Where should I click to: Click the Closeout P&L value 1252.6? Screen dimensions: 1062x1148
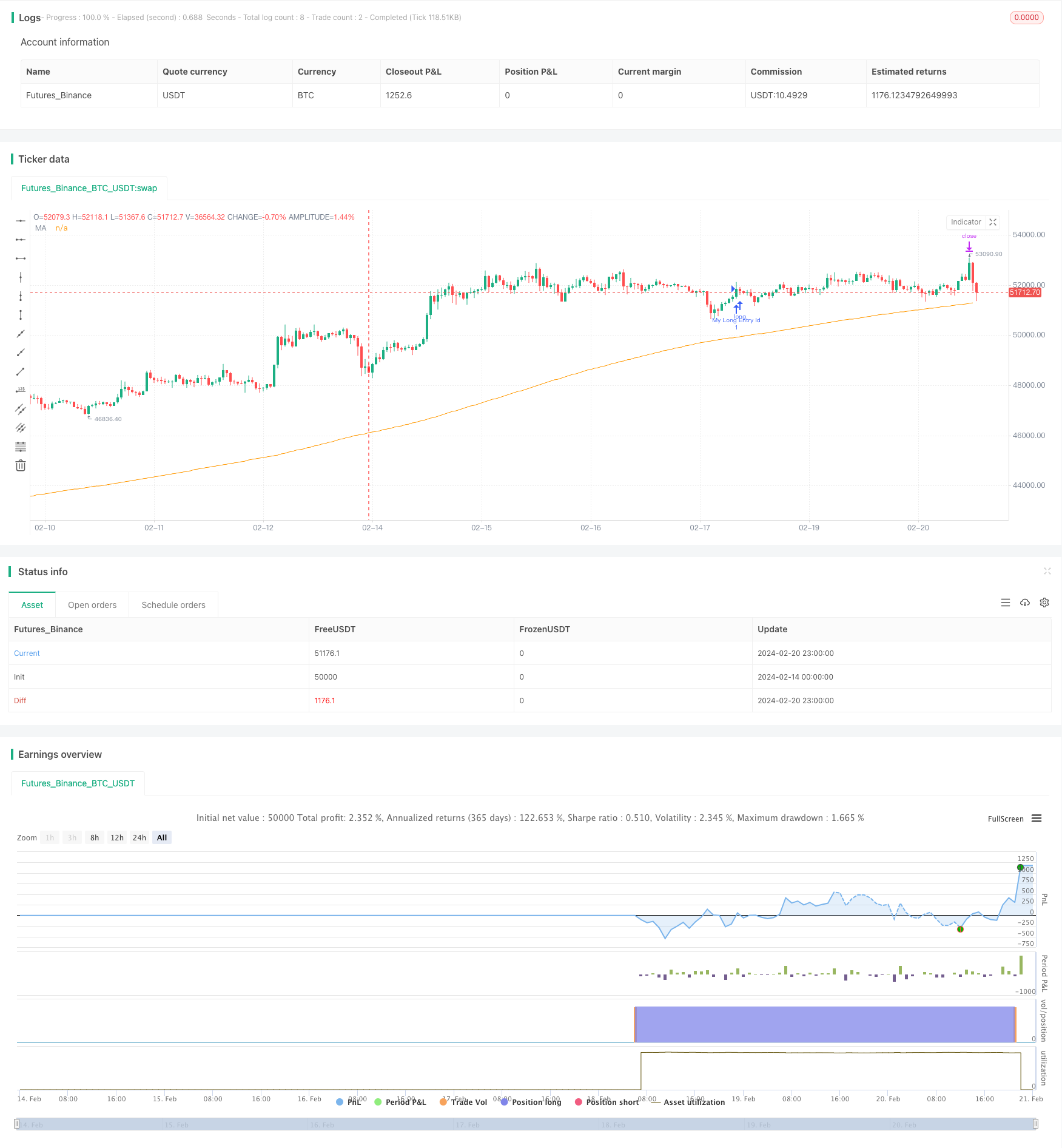398,95
